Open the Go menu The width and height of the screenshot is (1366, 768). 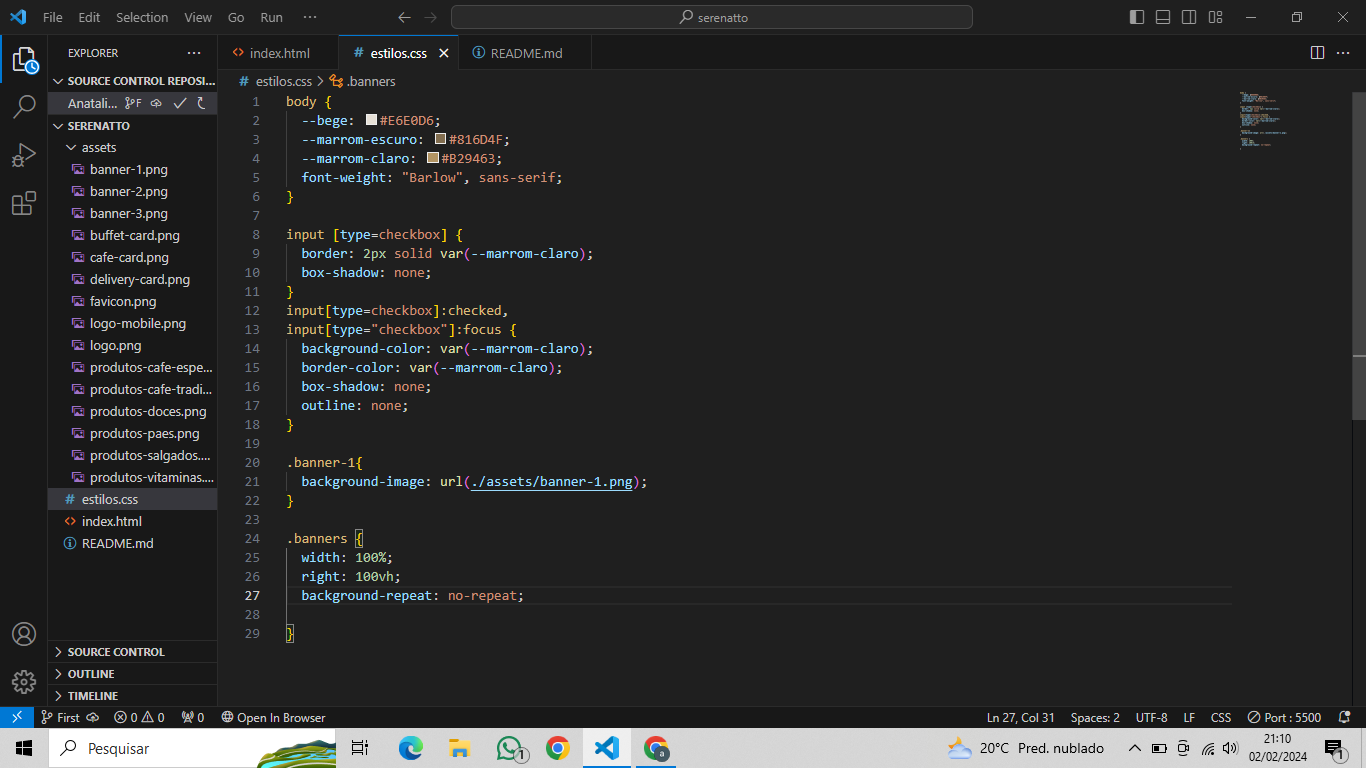click(236, 17)
